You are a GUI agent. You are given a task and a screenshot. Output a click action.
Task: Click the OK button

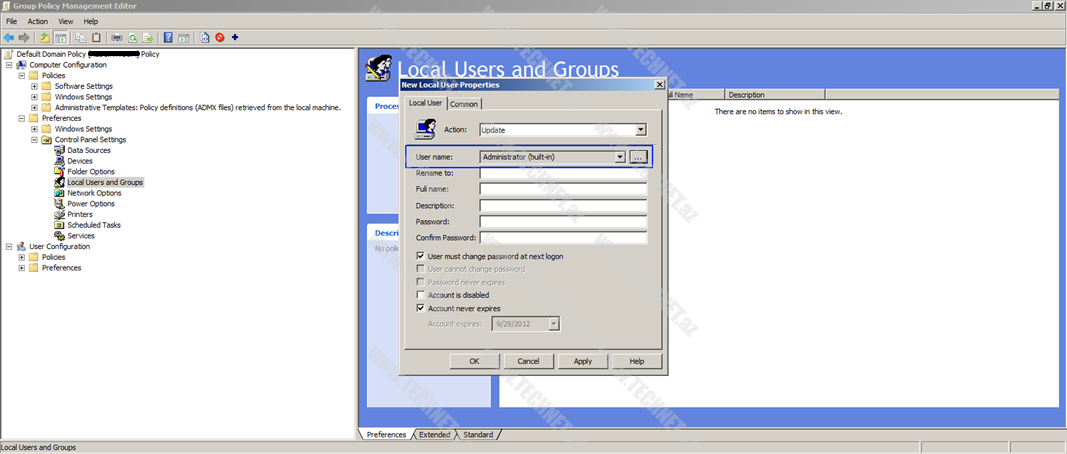tap(474, 361)
